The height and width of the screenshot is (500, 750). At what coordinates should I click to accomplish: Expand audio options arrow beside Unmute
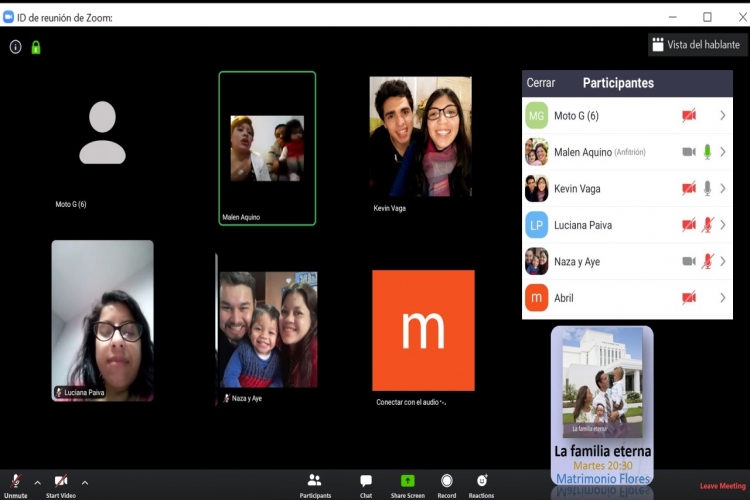37,483
